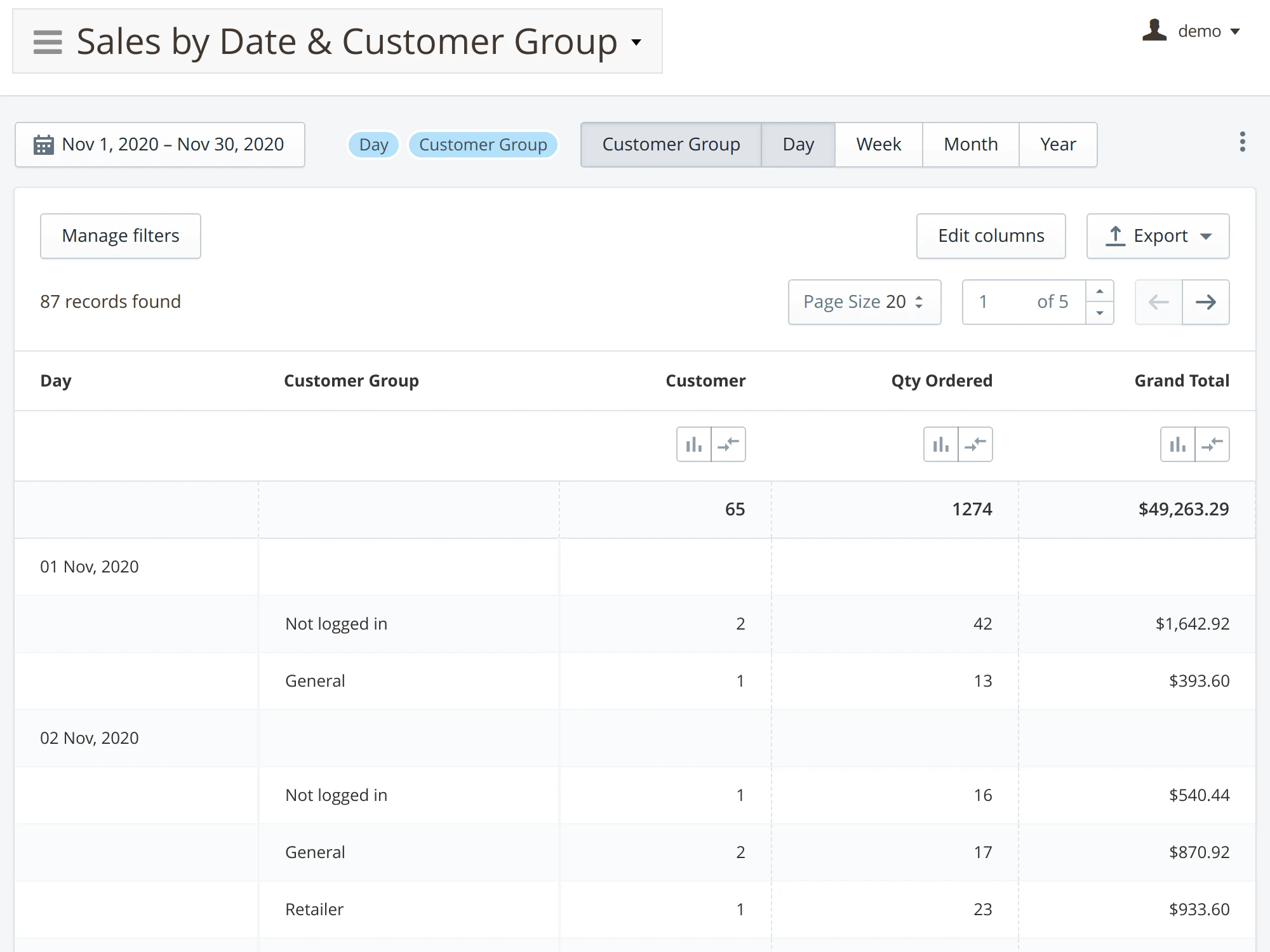Switch grouping to Week

coord(878,145)
